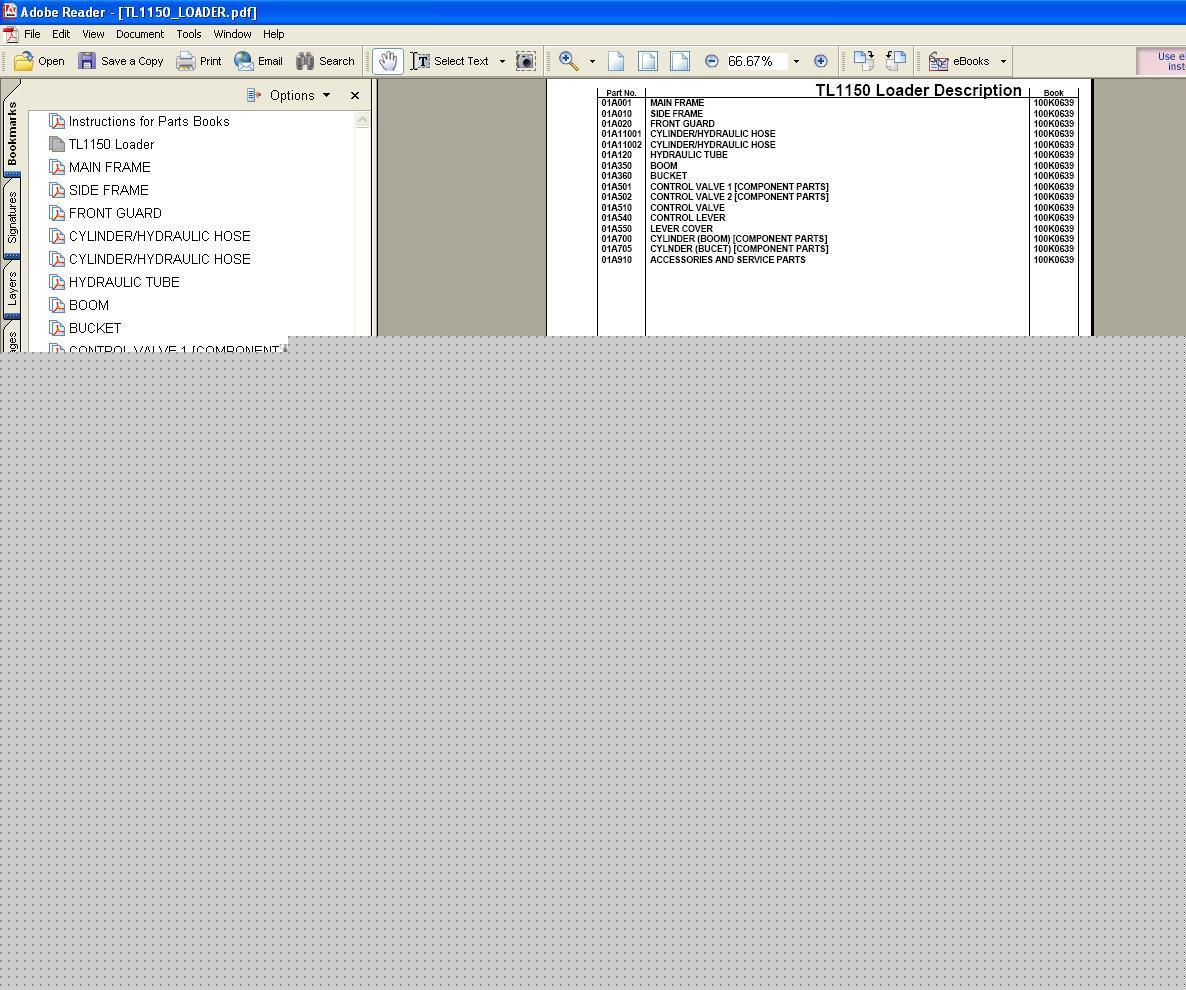
Task: Decrease zoom with the minus button
Action: pyautogui.click(x=712, y=61)
